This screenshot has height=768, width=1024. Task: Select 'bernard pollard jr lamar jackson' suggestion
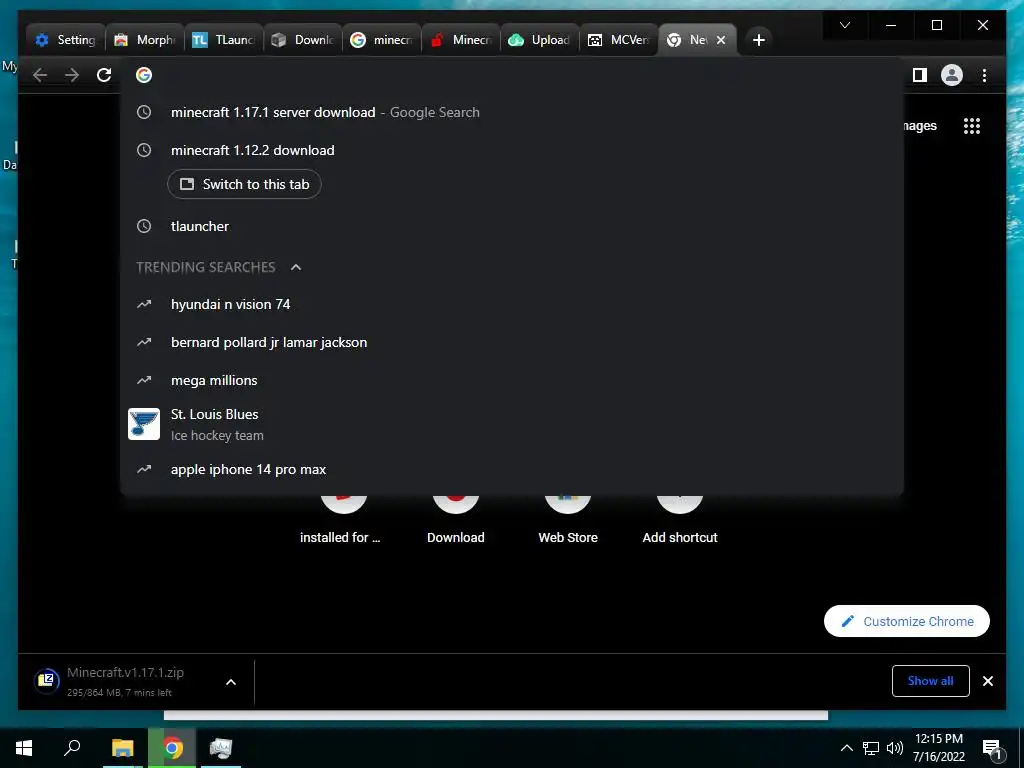tap(512, 342)
